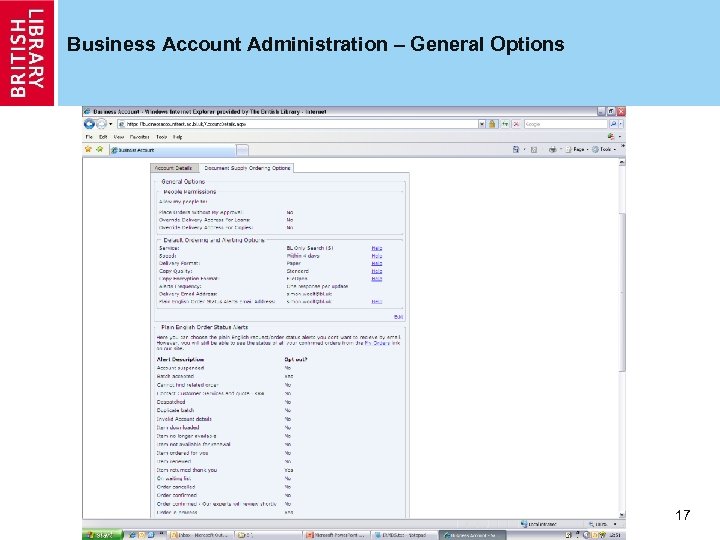This screenshot has width=720, height=540.
Task: Open the Favorites menu
Action: (140, 137)
